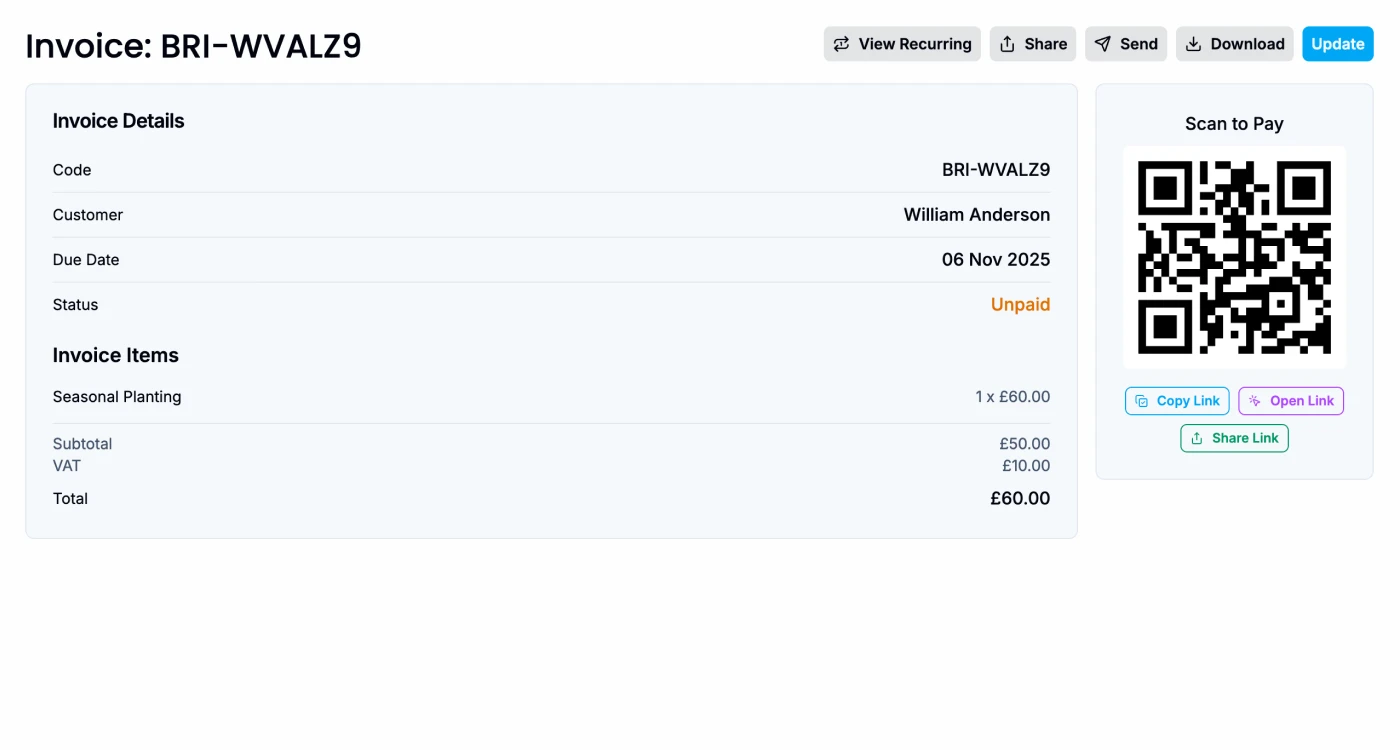Click the recurring cycle icon on View Recurring
This screenshot has width=1400, height=750.
tap(841, 44)
